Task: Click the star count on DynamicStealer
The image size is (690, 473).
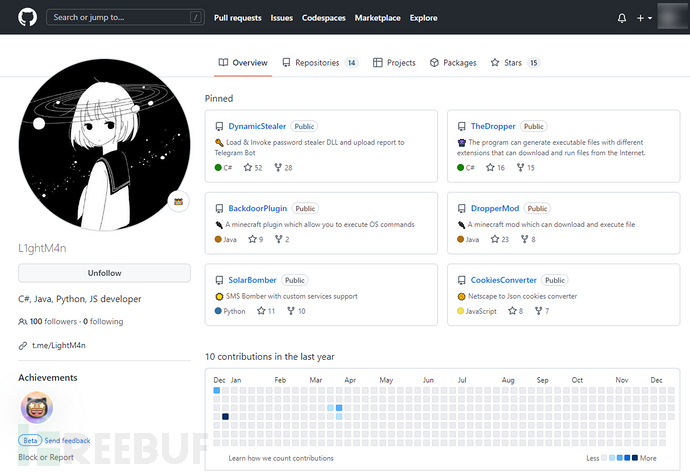Action: coord(251,168)
